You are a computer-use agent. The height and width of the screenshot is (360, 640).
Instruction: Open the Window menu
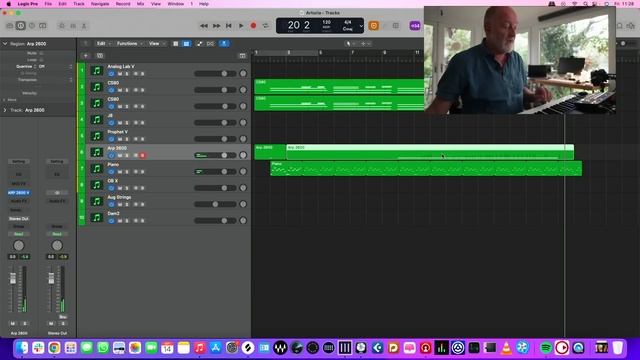pos(176,4)
